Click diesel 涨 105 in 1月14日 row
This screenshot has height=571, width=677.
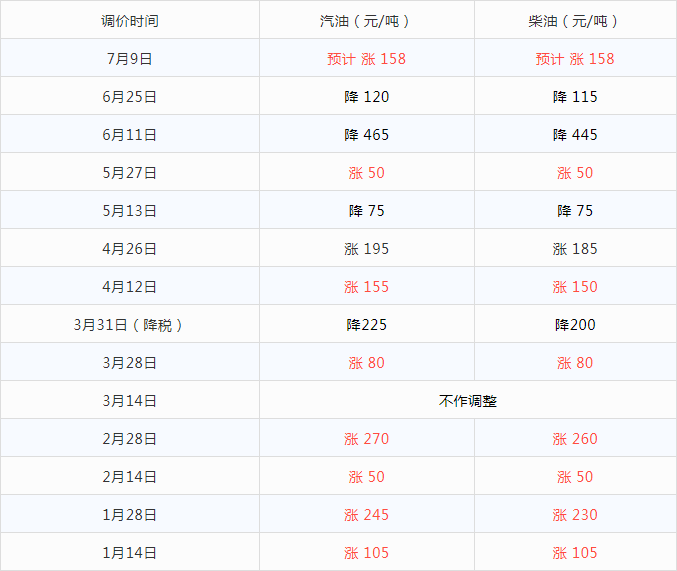point(575,553)
